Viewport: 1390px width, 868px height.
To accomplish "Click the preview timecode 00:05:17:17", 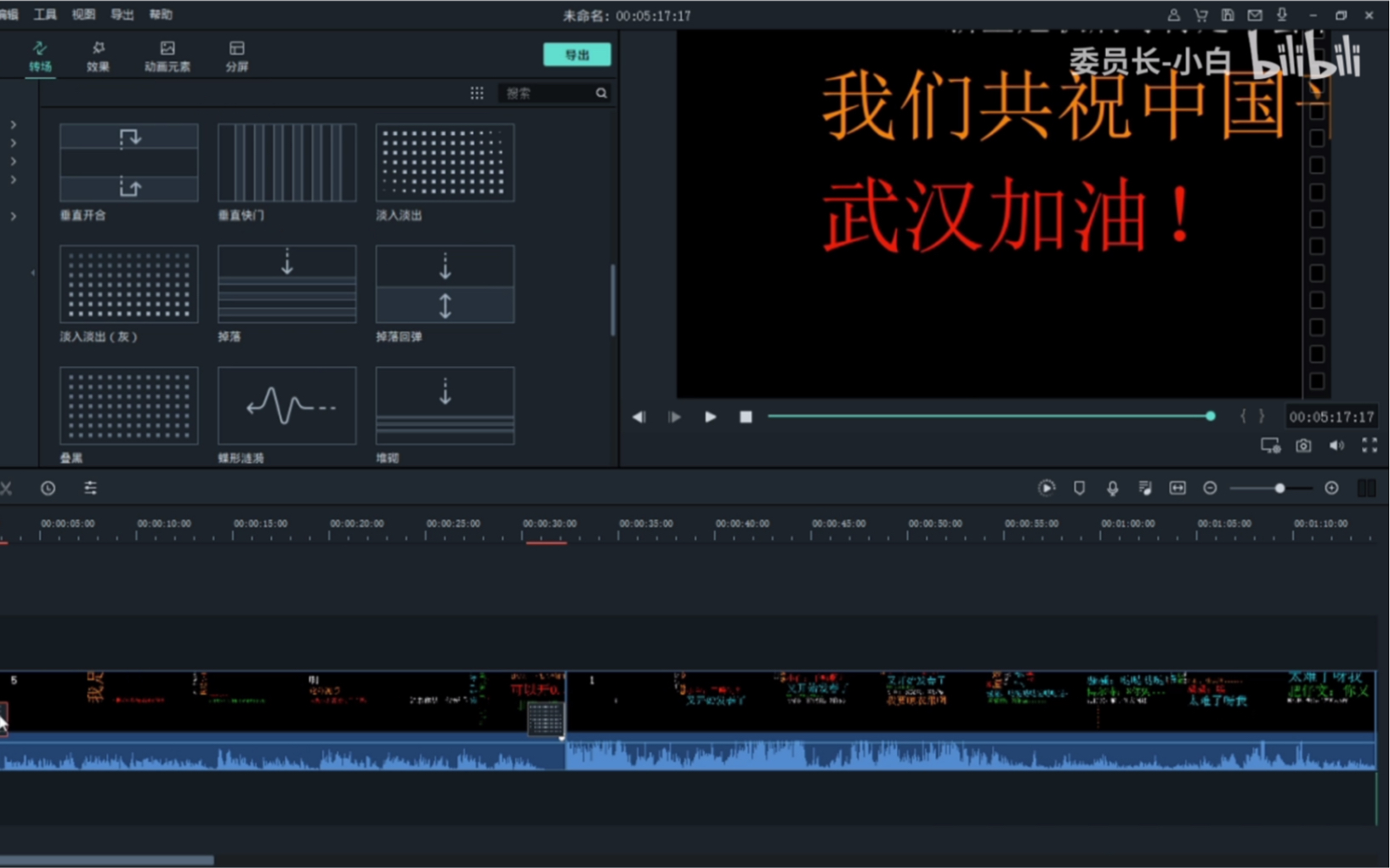I will pyautogui.click(x=1331, y=417).
